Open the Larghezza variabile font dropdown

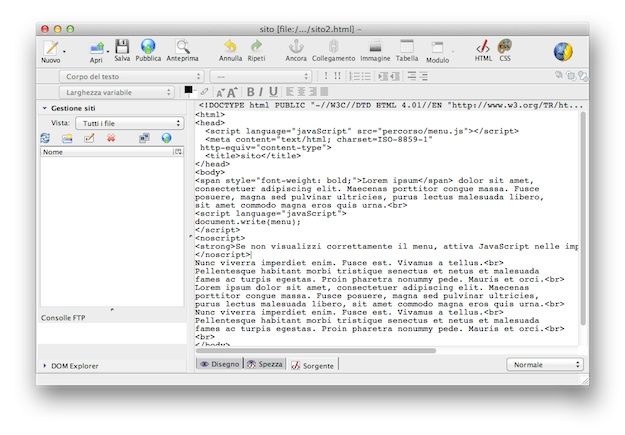tap(117, 92)
